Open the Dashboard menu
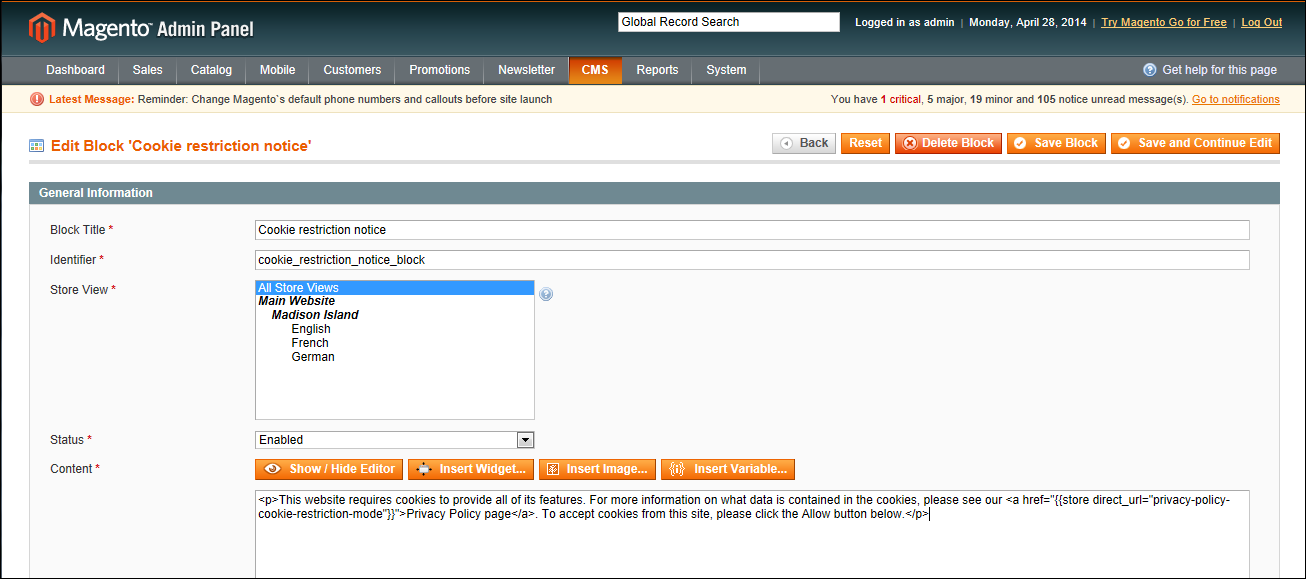 (75, 70)
